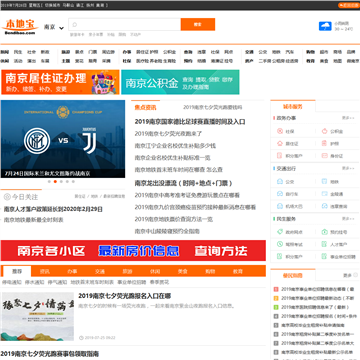Select the 推荐 tab
The height and width of the screenshot is (360, 360).
17,271
